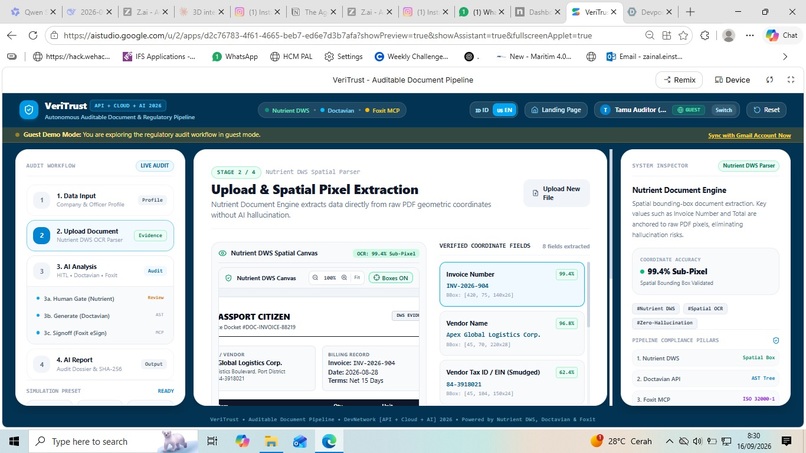Select the Vendor Name field card
Image resolution: width=806 pixels, height=453 pixels.
[512, 333]
